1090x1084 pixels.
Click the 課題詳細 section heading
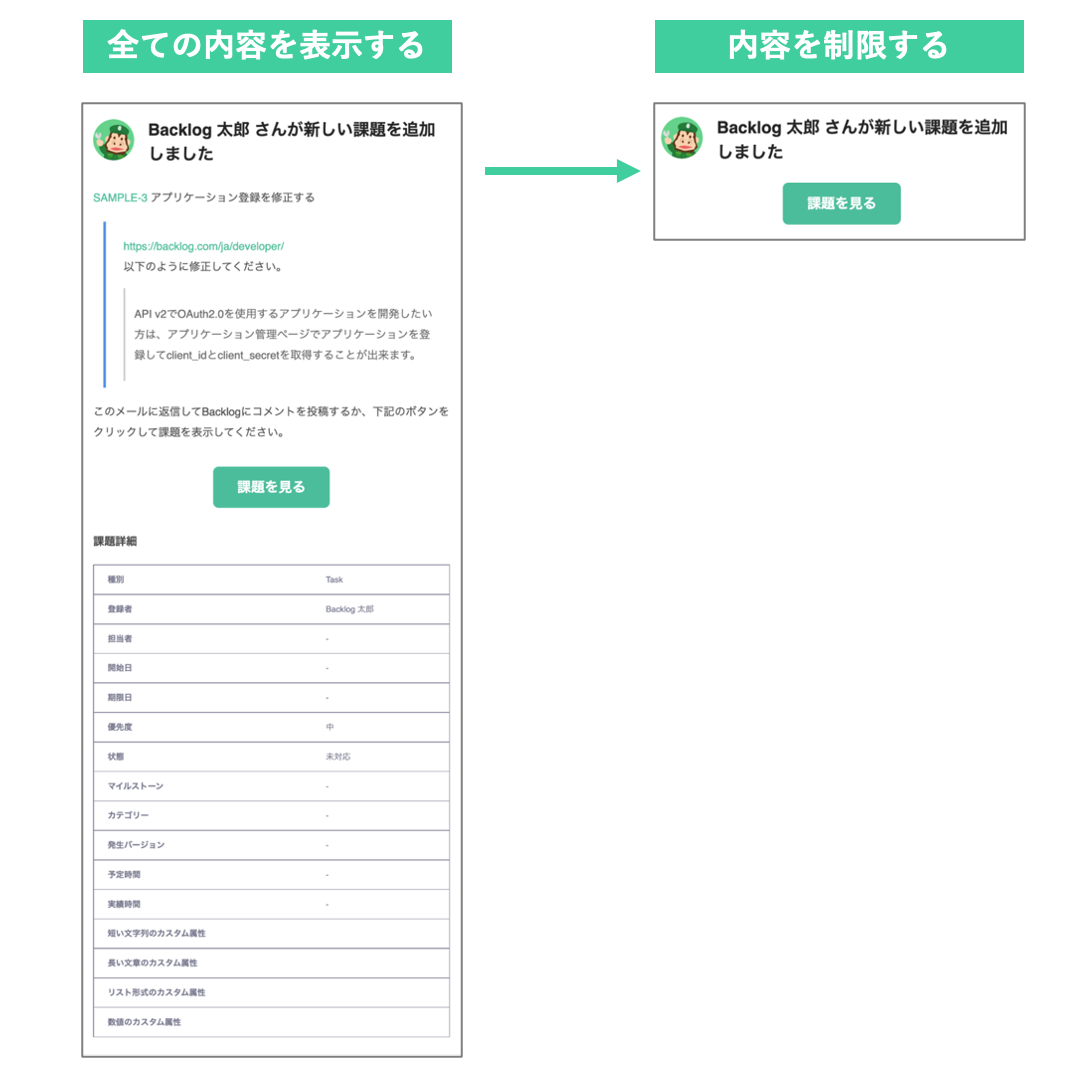tap(115, 541)
